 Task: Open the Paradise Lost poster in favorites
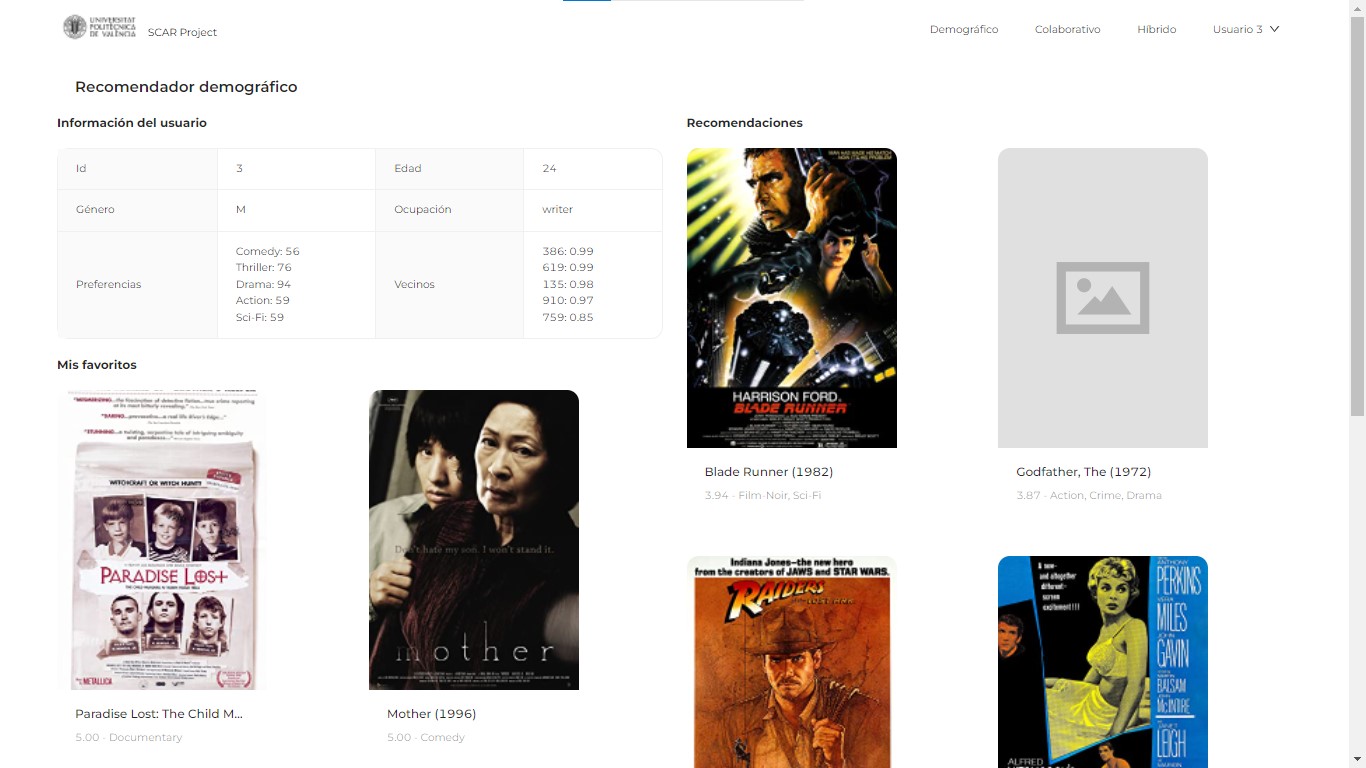click(162, 540)
